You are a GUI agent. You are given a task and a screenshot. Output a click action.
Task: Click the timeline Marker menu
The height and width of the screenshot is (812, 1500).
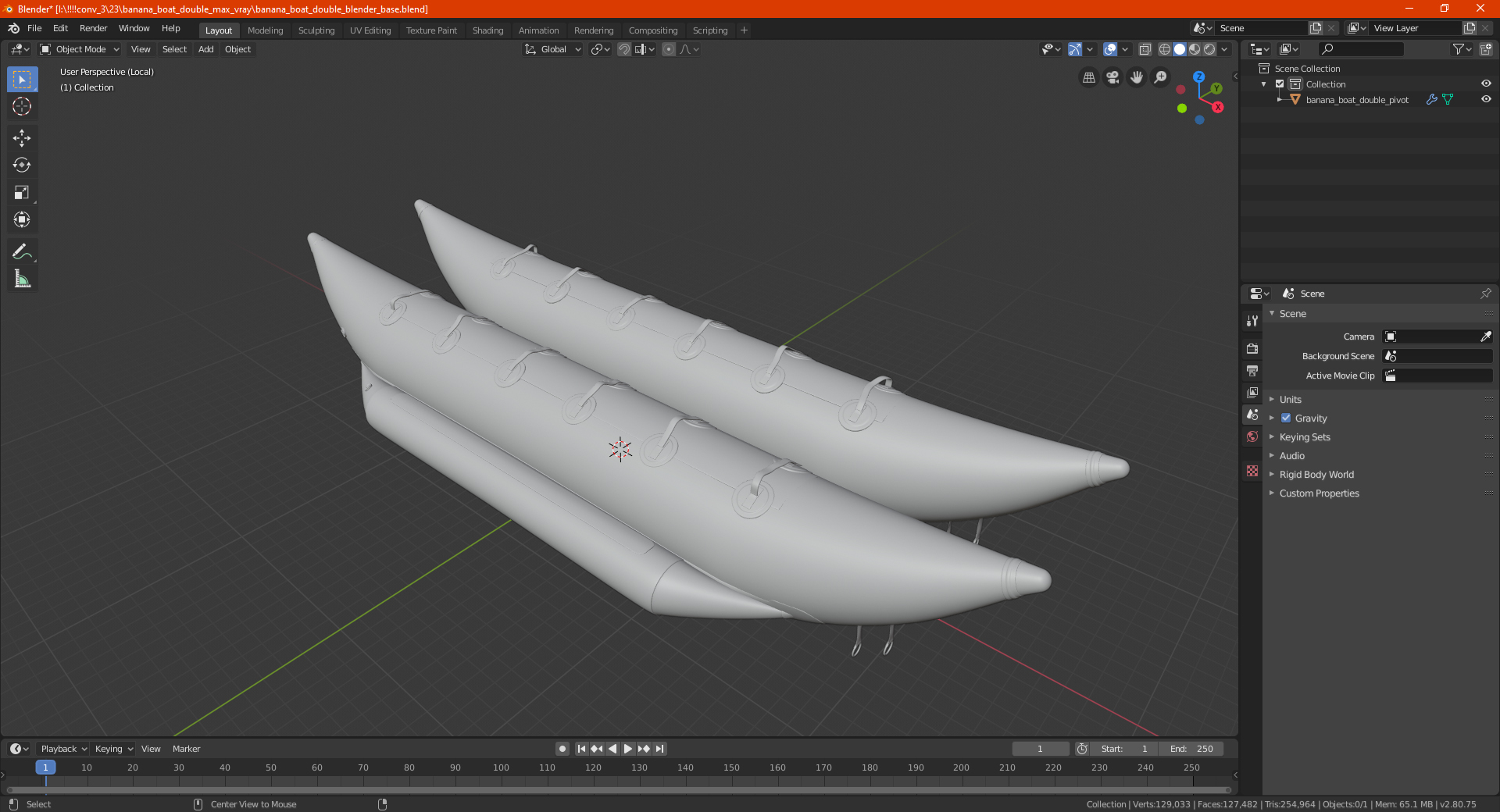click(186, 749)
